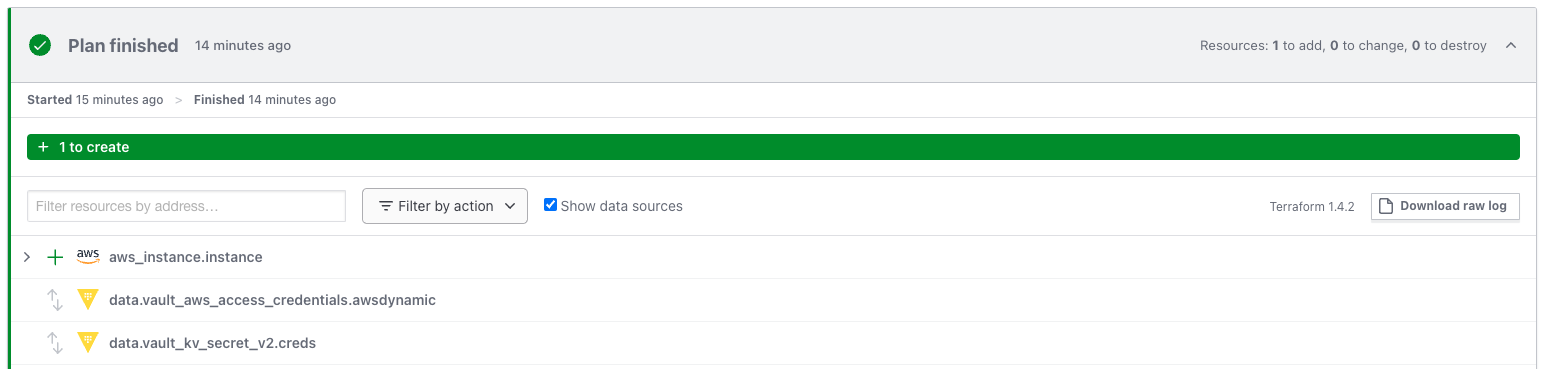The height and width of the screenshot is (369, 1543).
Task: Click Vault icon next to awsdynamic data source
Action: coord(88,299)
